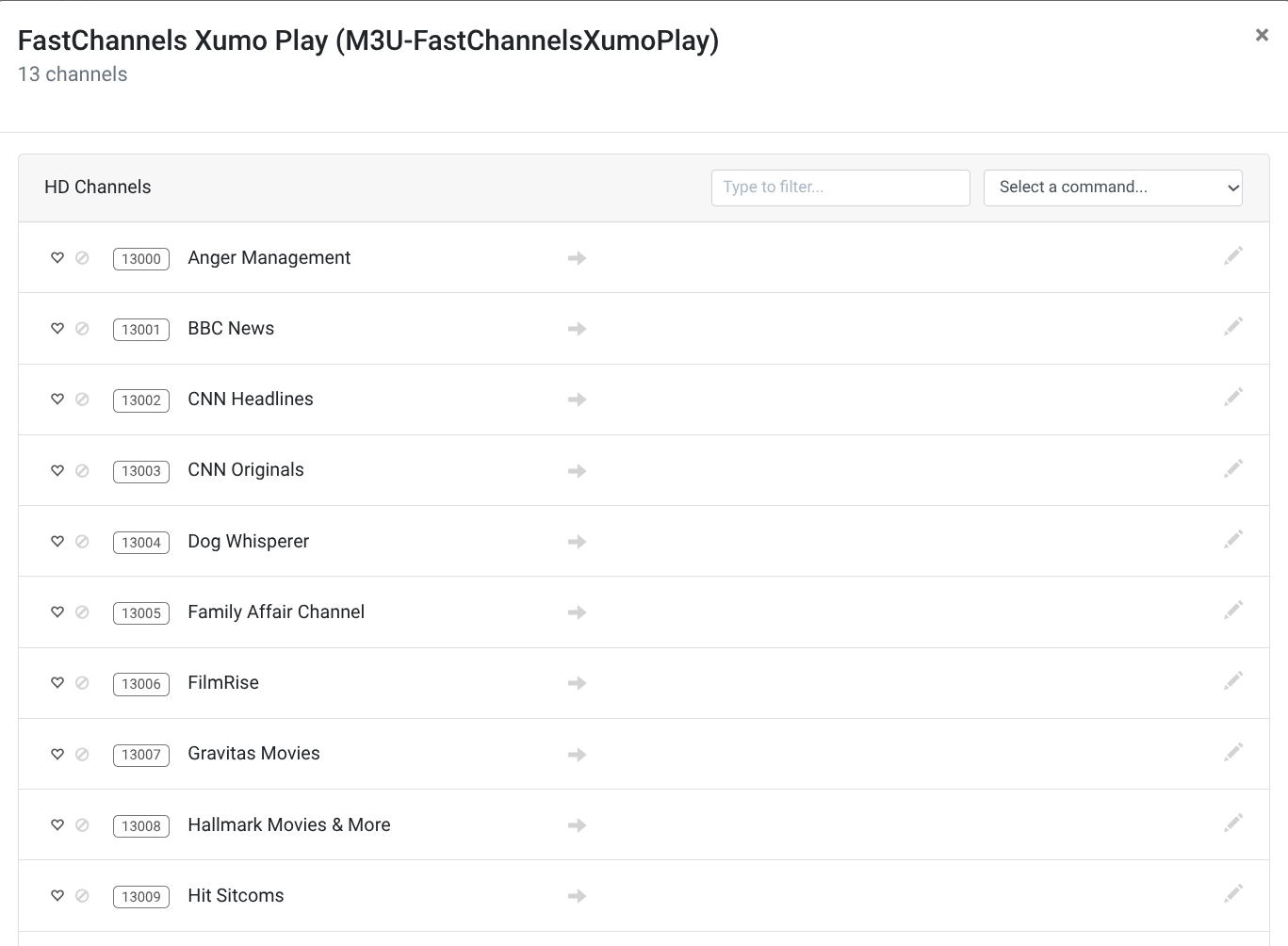Toggle favorite heart for CNN Originals

57,470
